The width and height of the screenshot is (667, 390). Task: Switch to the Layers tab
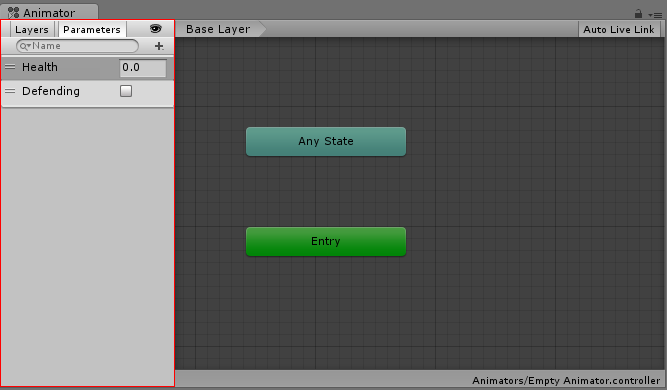click(31, 29)
